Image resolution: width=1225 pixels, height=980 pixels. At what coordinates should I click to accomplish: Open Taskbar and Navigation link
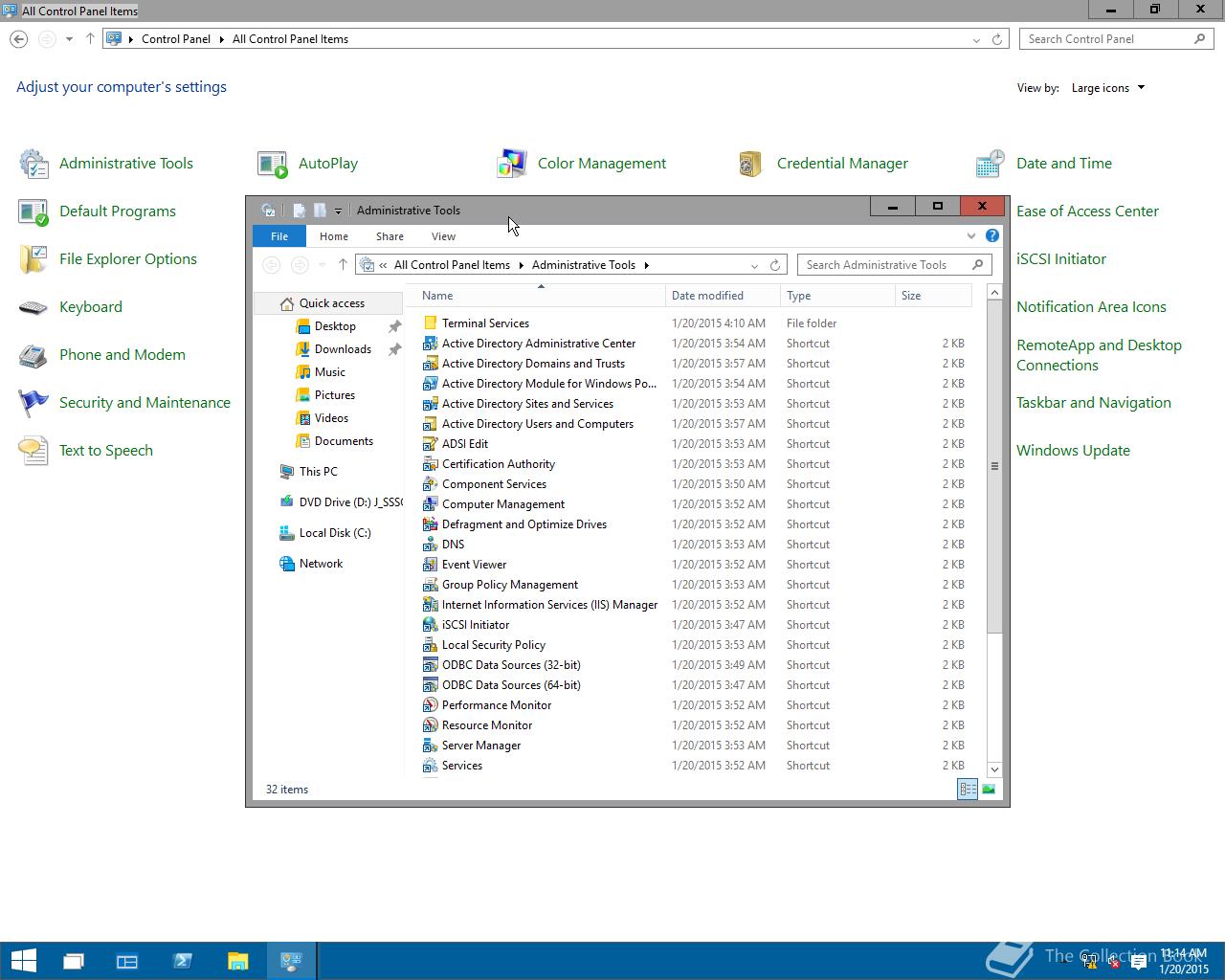(1094, 403)
